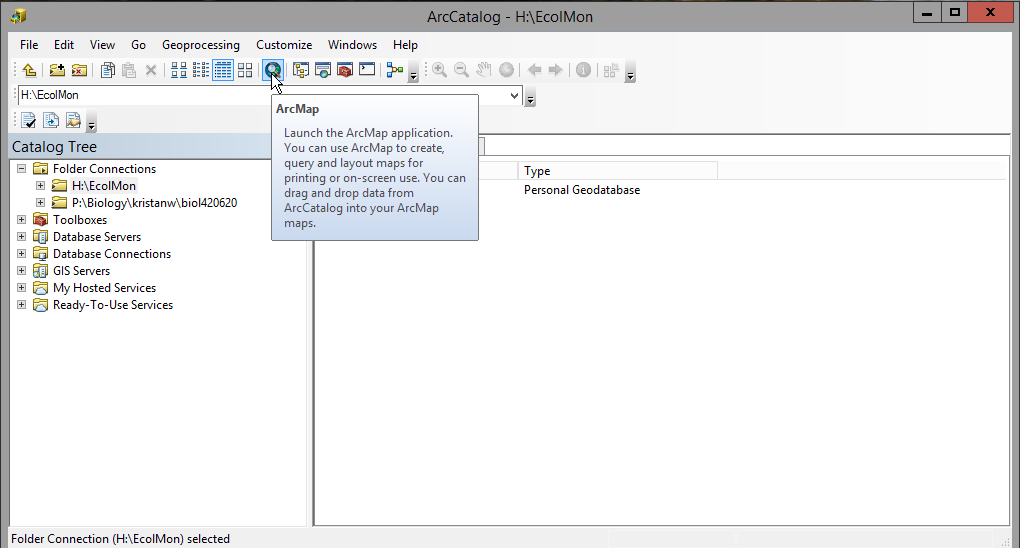This screenshot has width=1020, height=548.
Task: Select Database Connections tree item
Action: 112,254
